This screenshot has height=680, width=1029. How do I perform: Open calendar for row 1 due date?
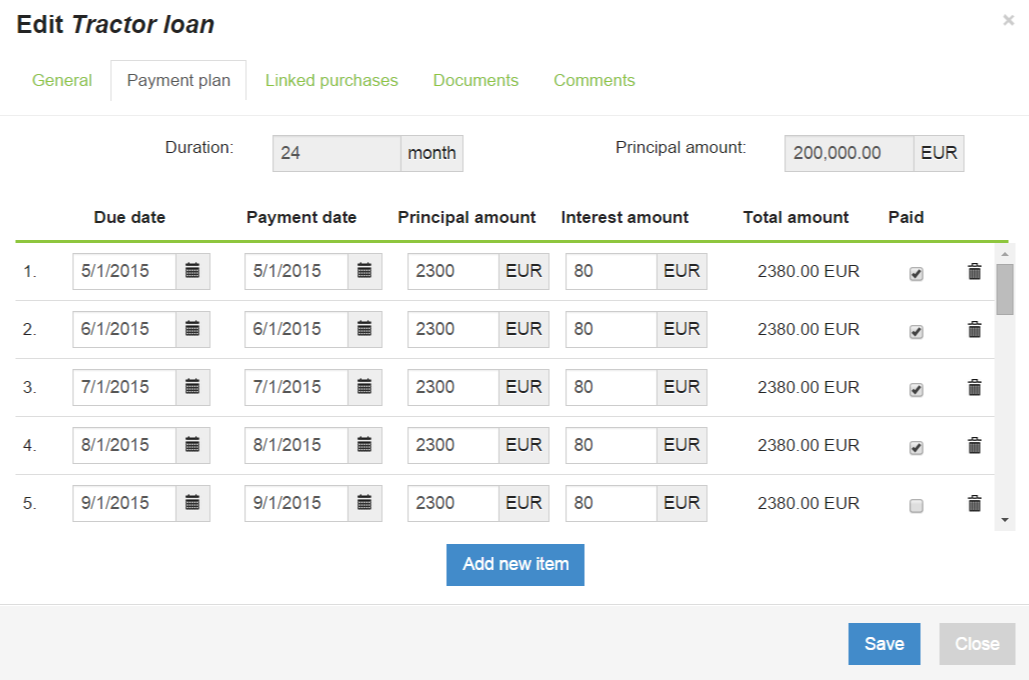[x=193, y=271]
